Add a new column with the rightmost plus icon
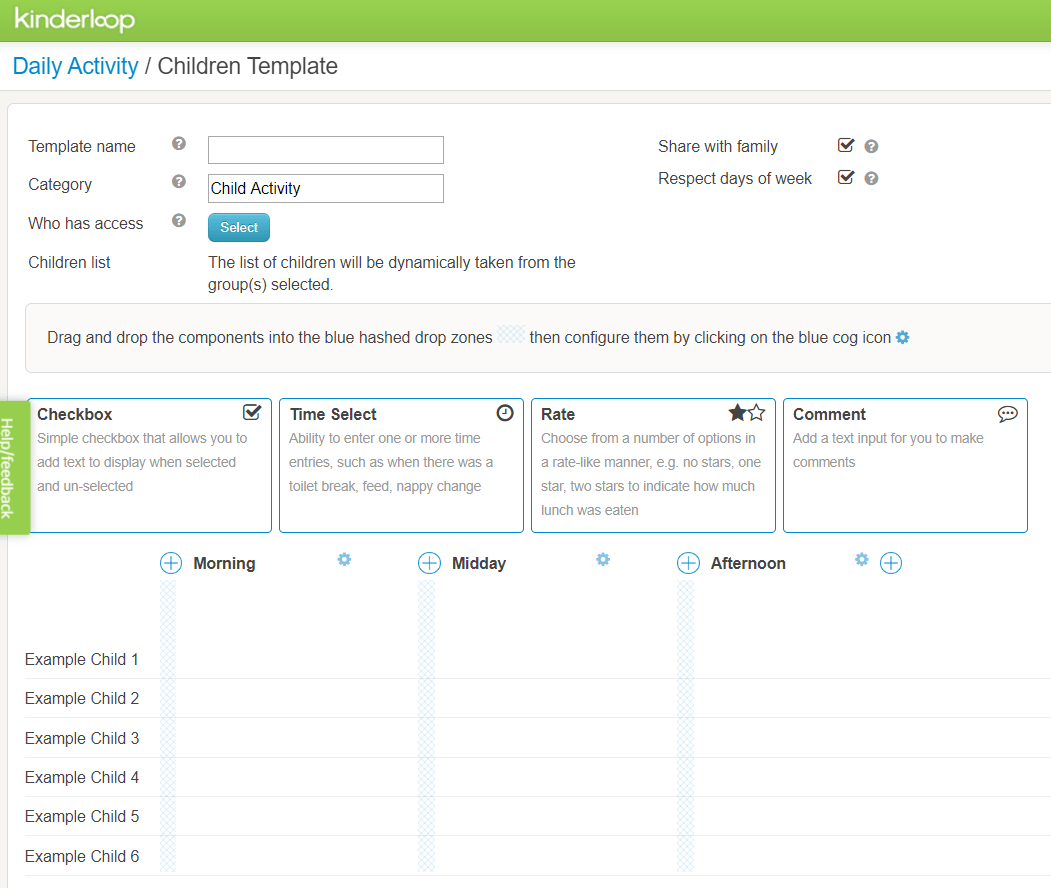Screen dimensions: 1051x888 (x=891, y=563)
